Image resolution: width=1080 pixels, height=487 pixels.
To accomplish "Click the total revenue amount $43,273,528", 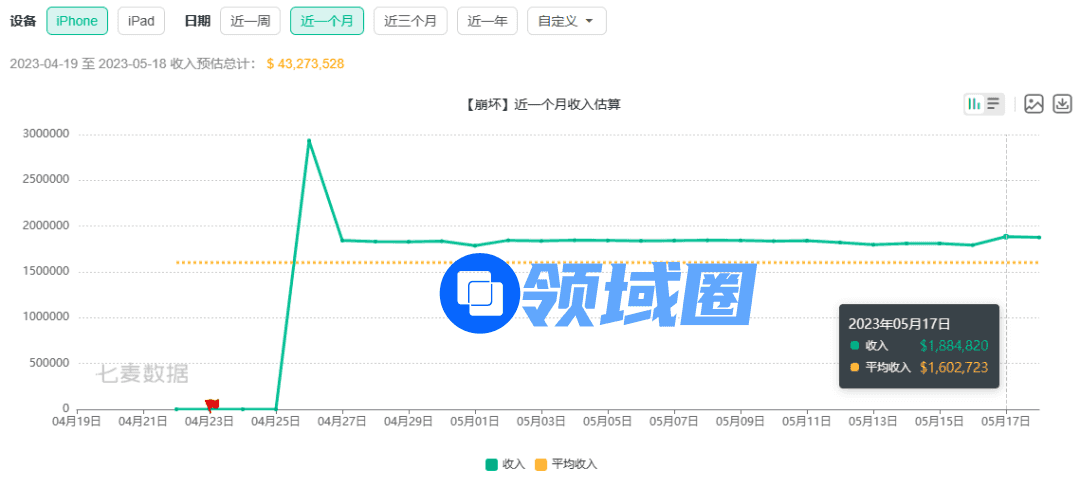I will coord(305,64).
